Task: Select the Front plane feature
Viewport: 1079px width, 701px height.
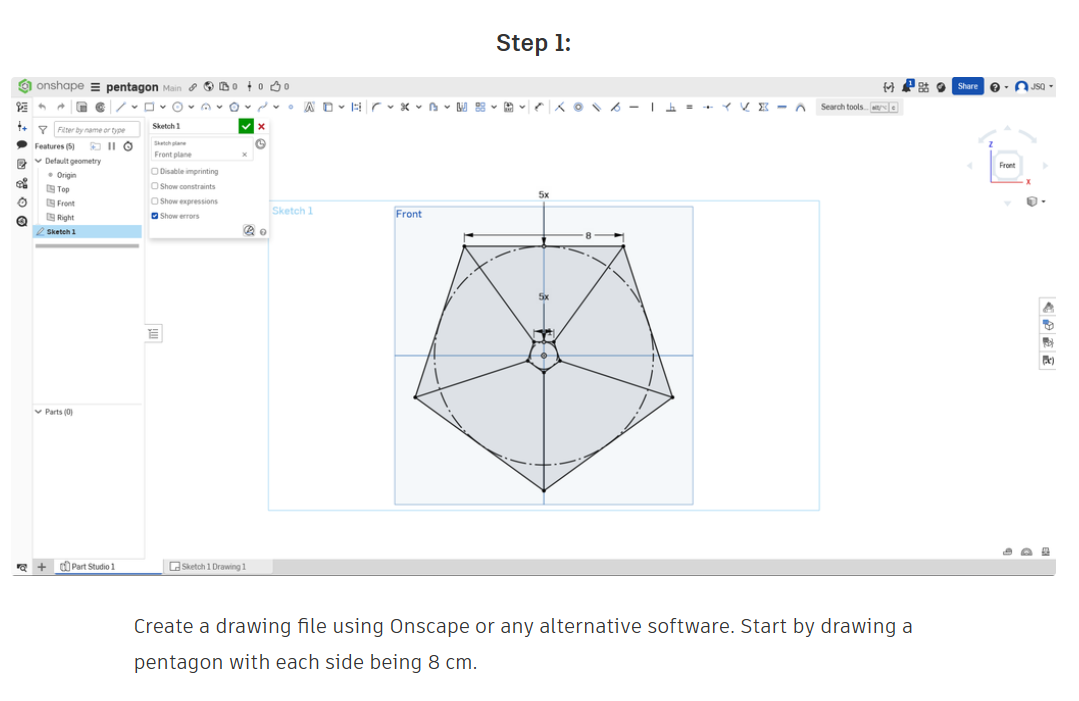Action: (66, 203)
